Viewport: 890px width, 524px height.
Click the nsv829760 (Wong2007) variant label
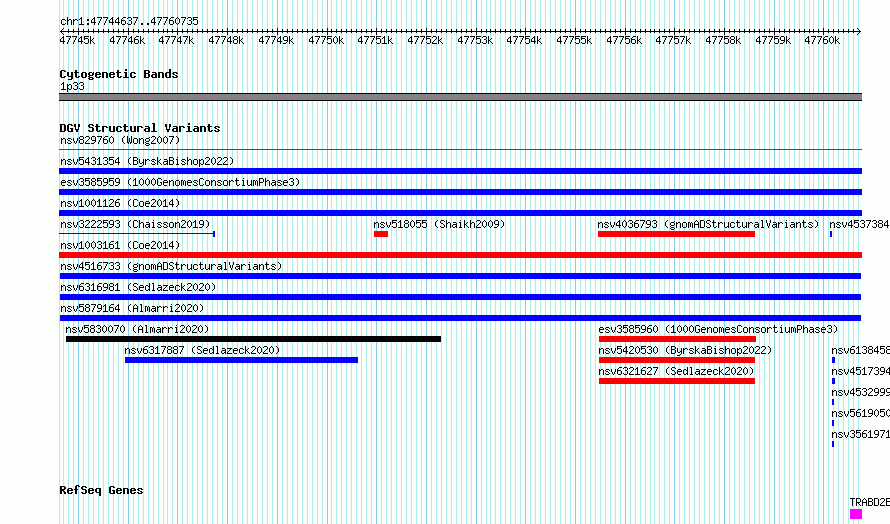point(120,140)
